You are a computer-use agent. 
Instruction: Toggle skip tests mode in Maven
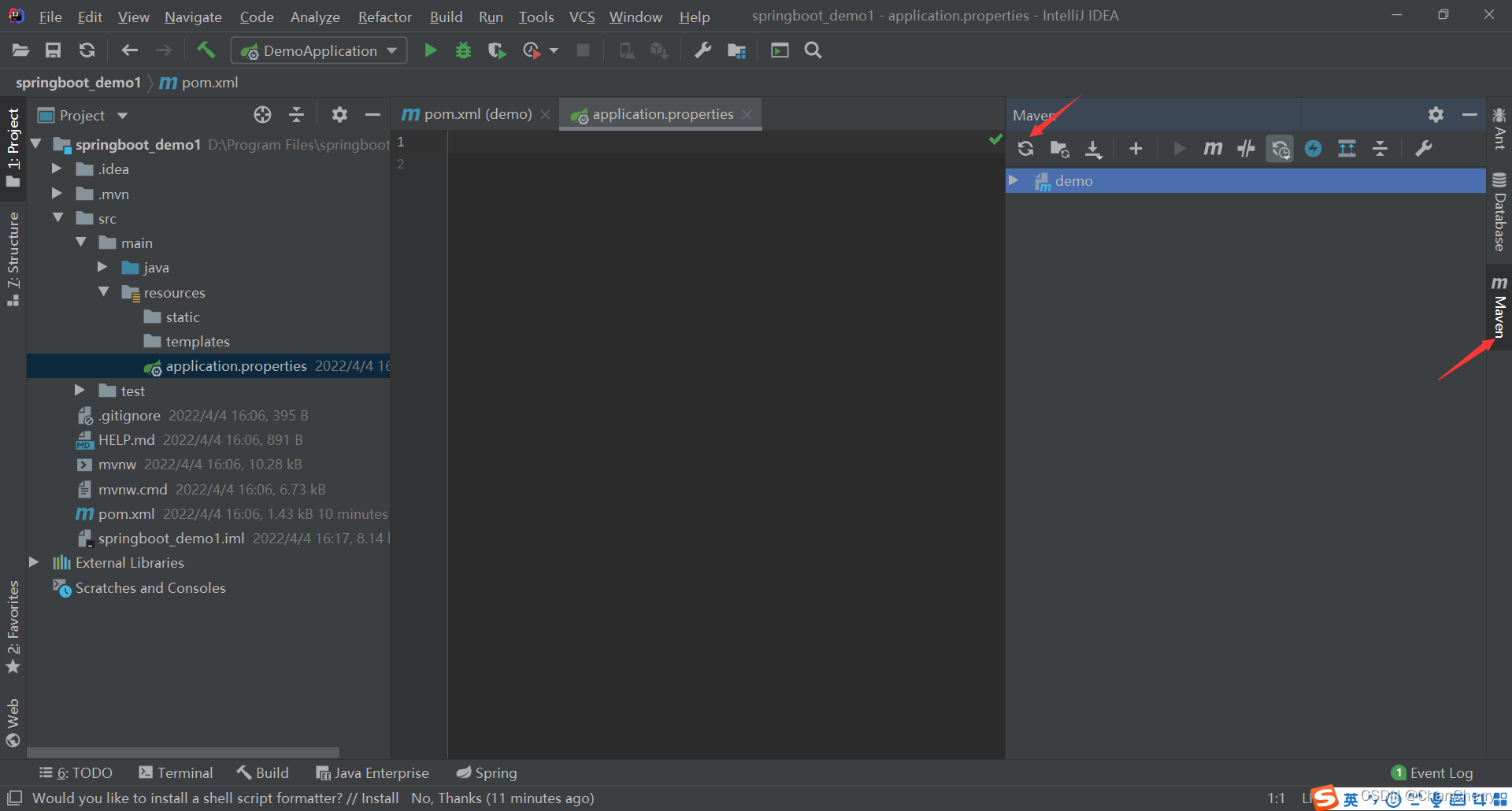tap(1313, 148)
